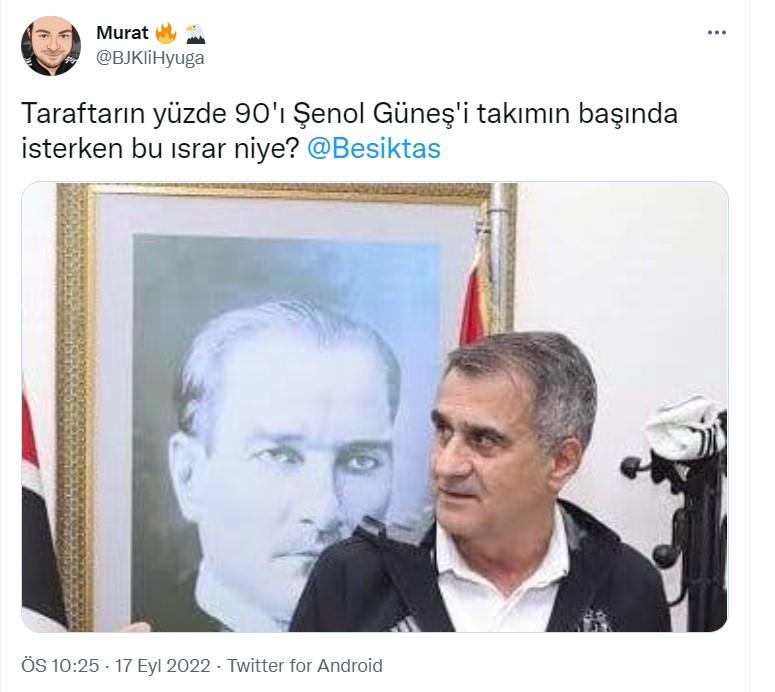Click the 17 Eyl 2022 date
This screenshot has height=692, width=775.
(163, 665)
